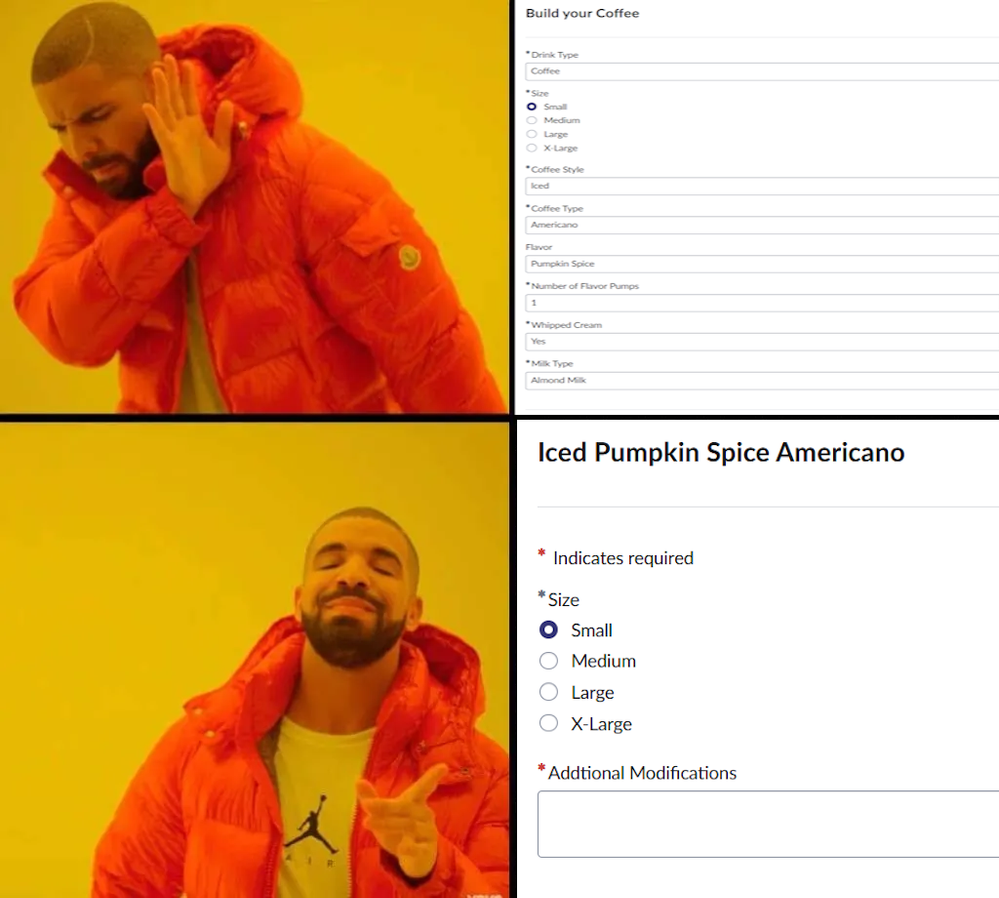
Task: Select Small under Iced Pumpkin Spice Americano
Action: coord(549,630)
